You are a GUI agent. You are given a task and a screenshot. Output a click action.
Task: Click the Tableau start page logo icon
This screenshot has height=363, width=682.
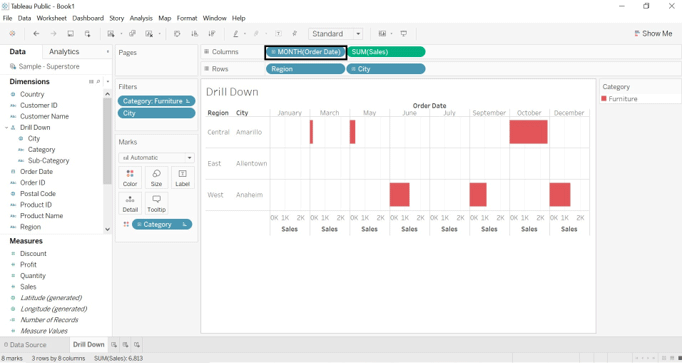[x=12, y=33]
